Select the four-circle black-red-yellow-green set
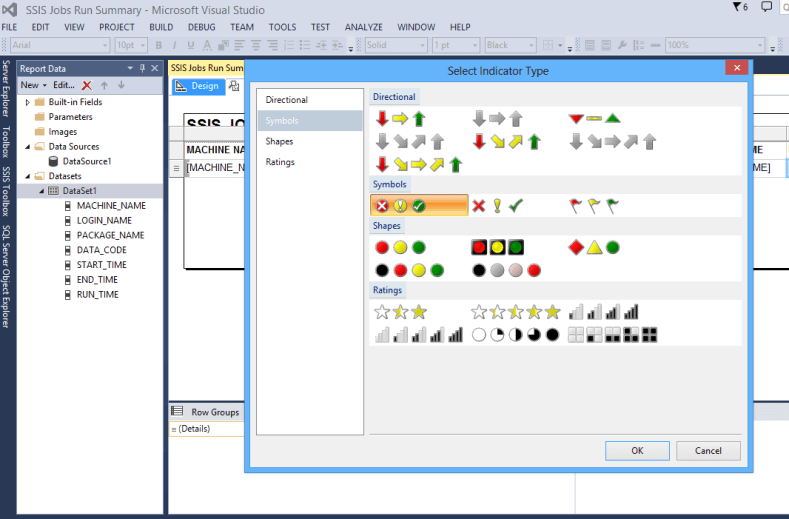Image resolution: width=789 pixels, height=519 pixels. (x=410, y=270)
